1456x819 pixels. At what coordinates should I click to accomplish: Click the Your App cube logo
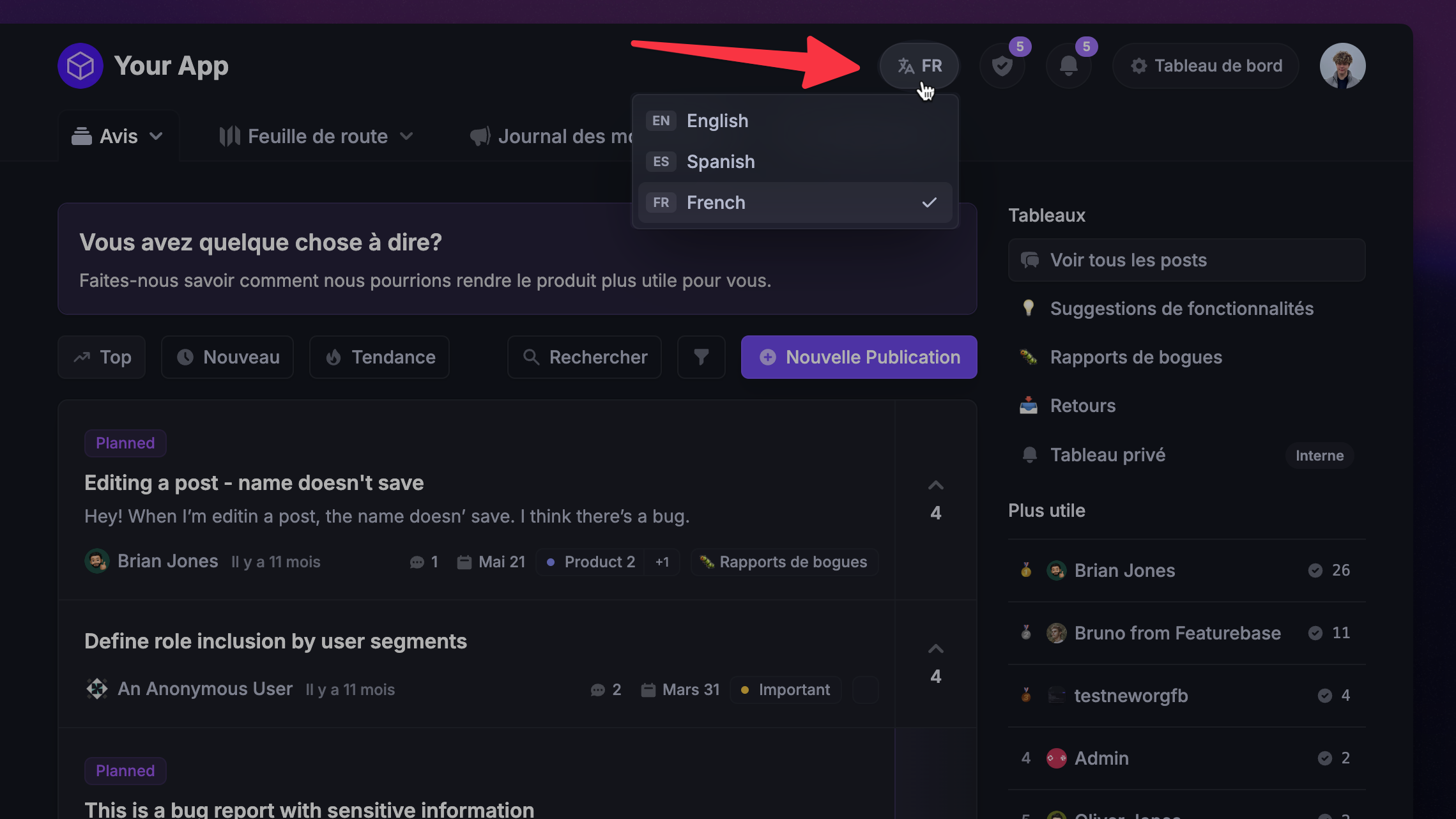click(80, 66)
